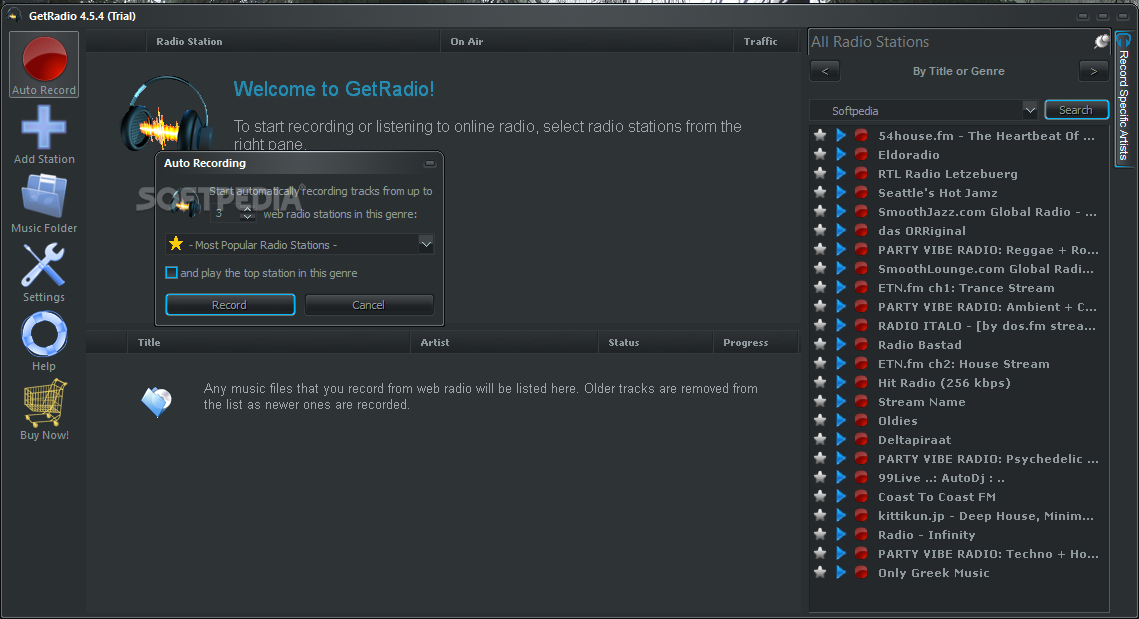
Task: Select the Radio Bastad station name
Action: (919, 344)
